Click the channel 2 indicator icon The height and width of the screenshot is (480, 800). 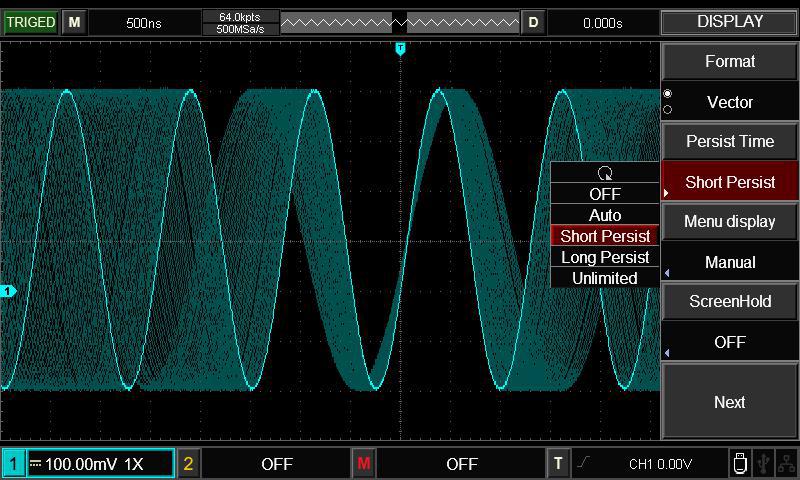pos(188,464)
